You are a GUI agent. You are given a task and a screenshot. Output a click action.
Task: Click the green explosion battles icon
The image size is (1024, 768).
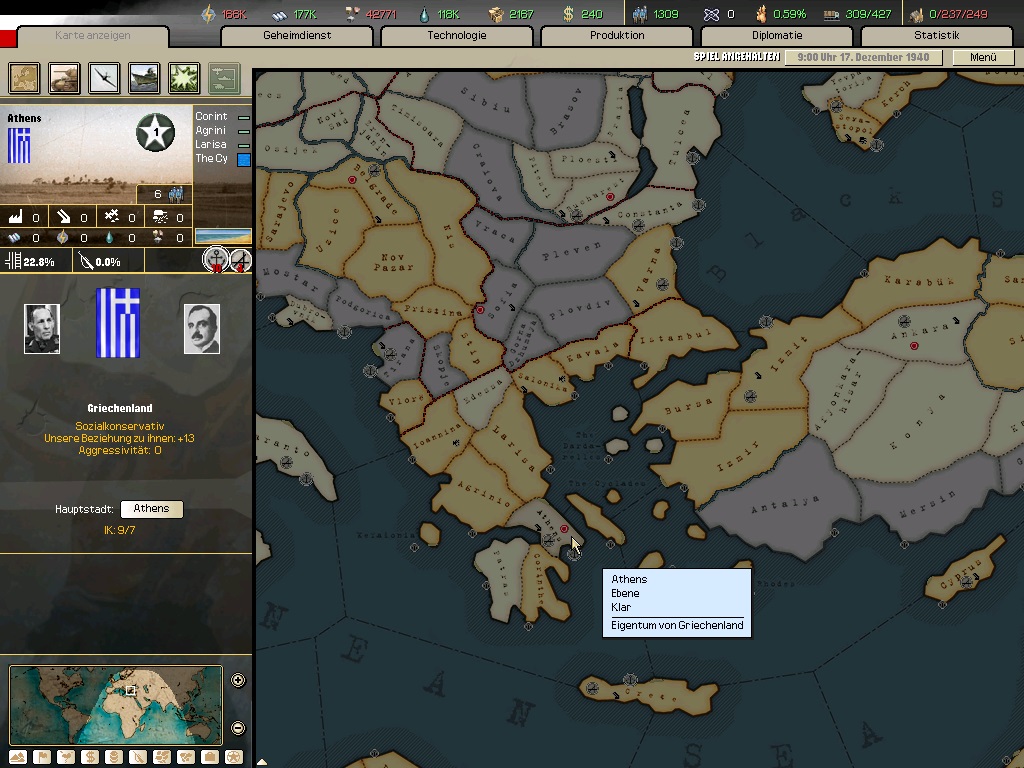tap(184, 77)
